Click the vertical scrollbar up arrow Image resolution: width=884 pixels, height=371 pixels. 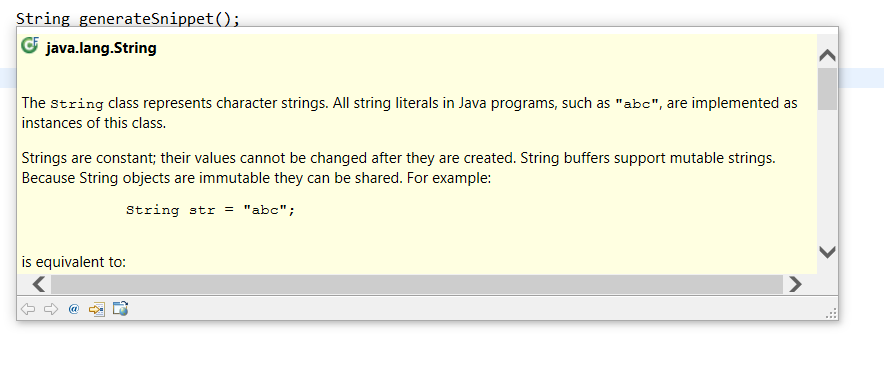pos(827,55)
